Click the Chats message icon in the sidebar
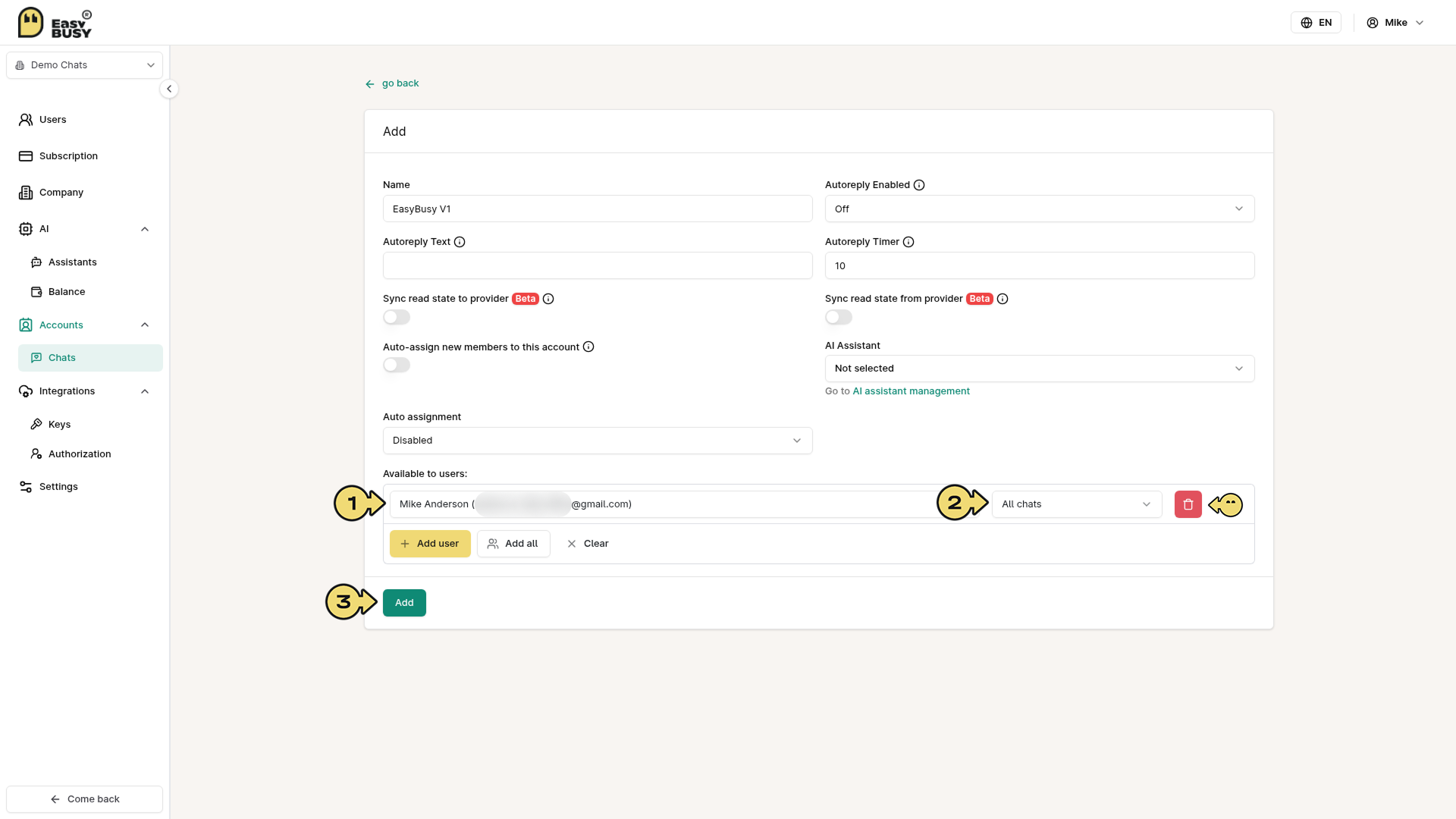 [36, 358]
